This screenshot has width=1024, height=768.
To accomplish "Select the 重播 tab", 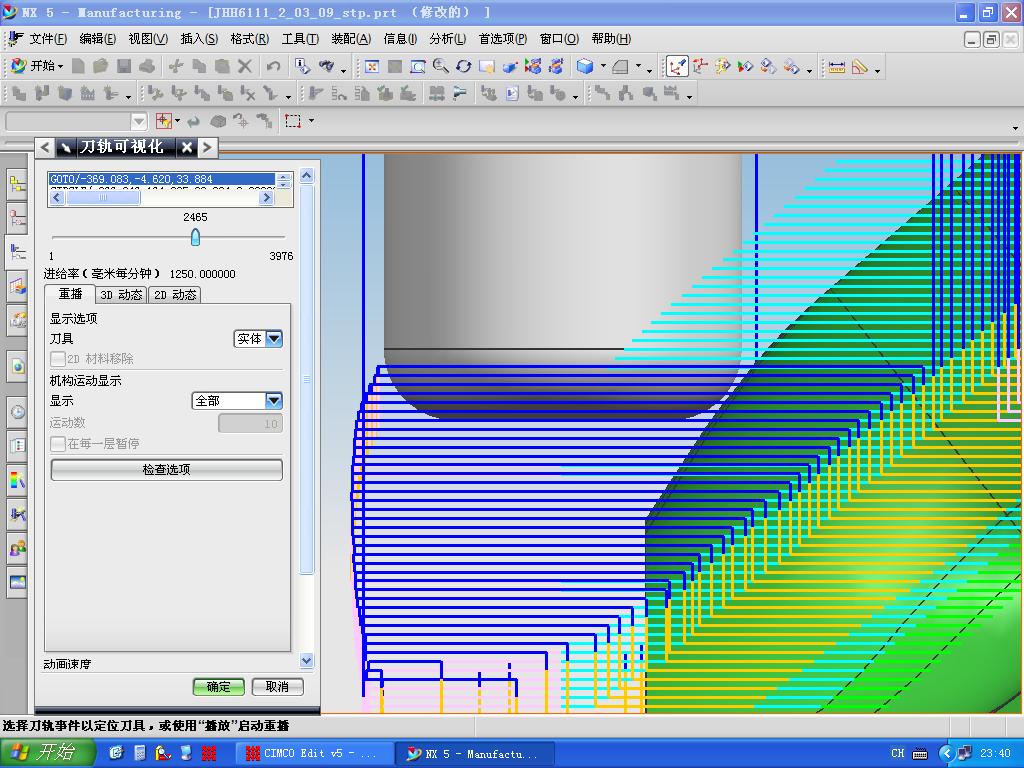I will (x=71, y=294).
